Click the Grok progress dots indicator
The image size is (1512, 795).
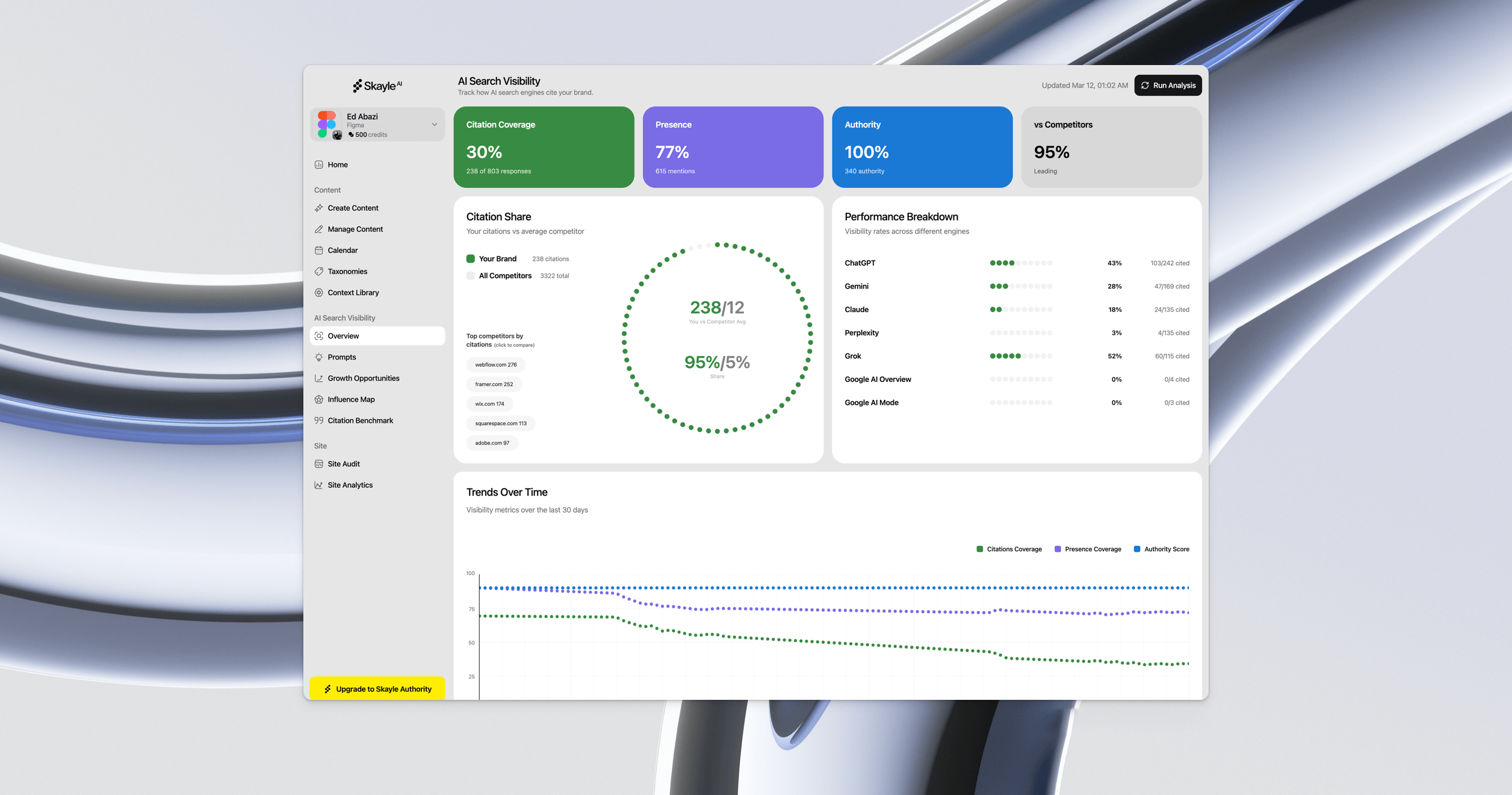pyautogui.click(x=1021, y=356)
